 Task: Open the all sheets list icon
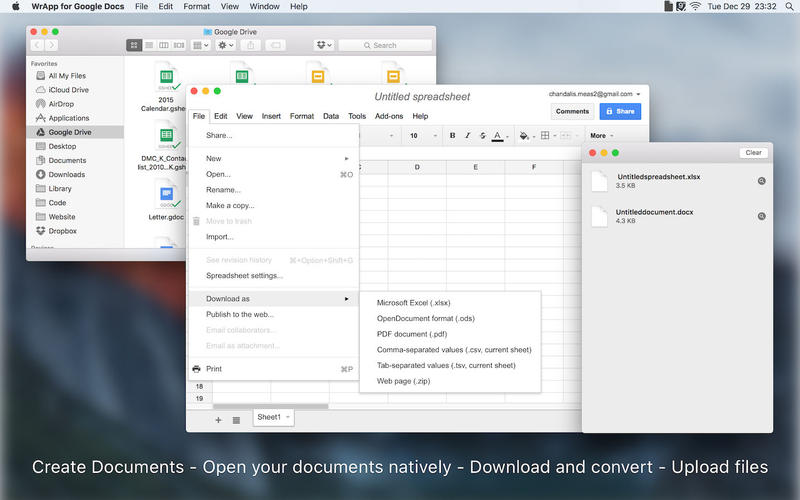pos(236,420)
